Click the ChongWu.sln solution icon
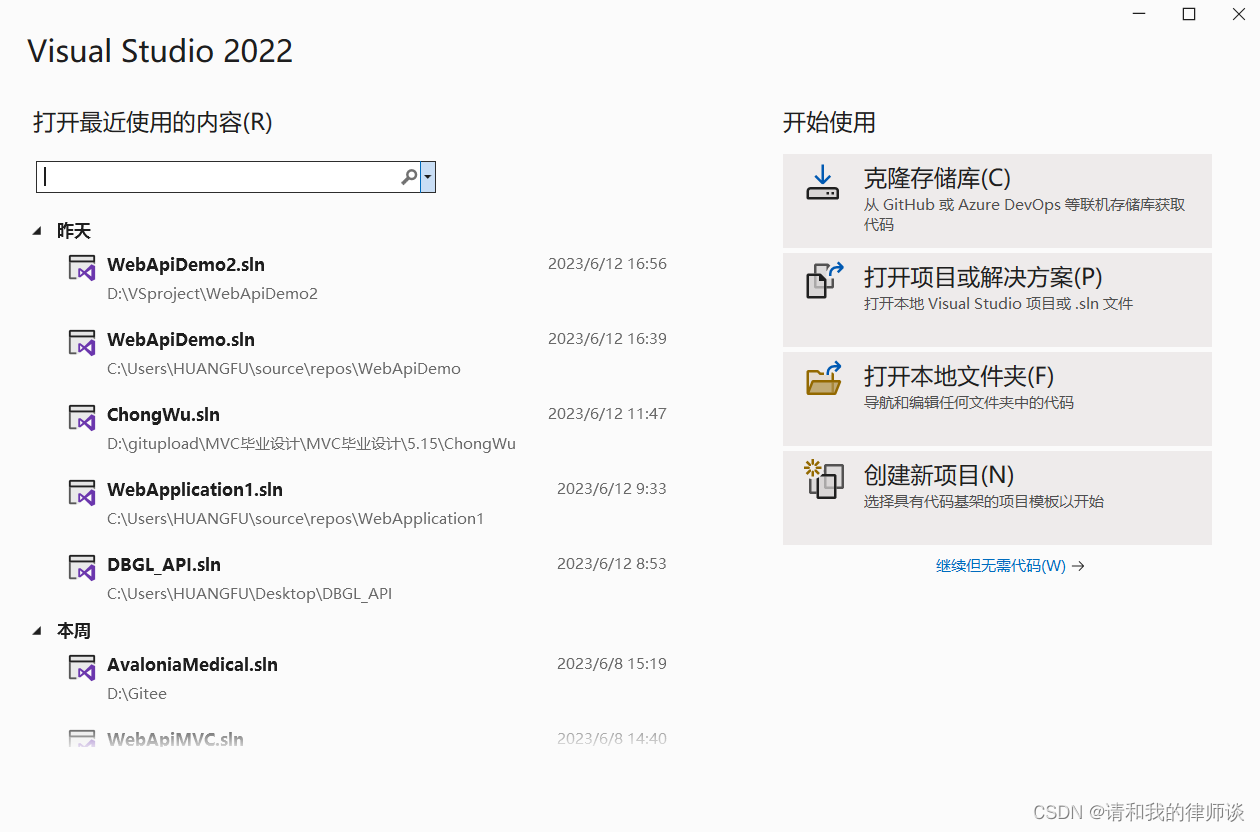 coord(82,417)
